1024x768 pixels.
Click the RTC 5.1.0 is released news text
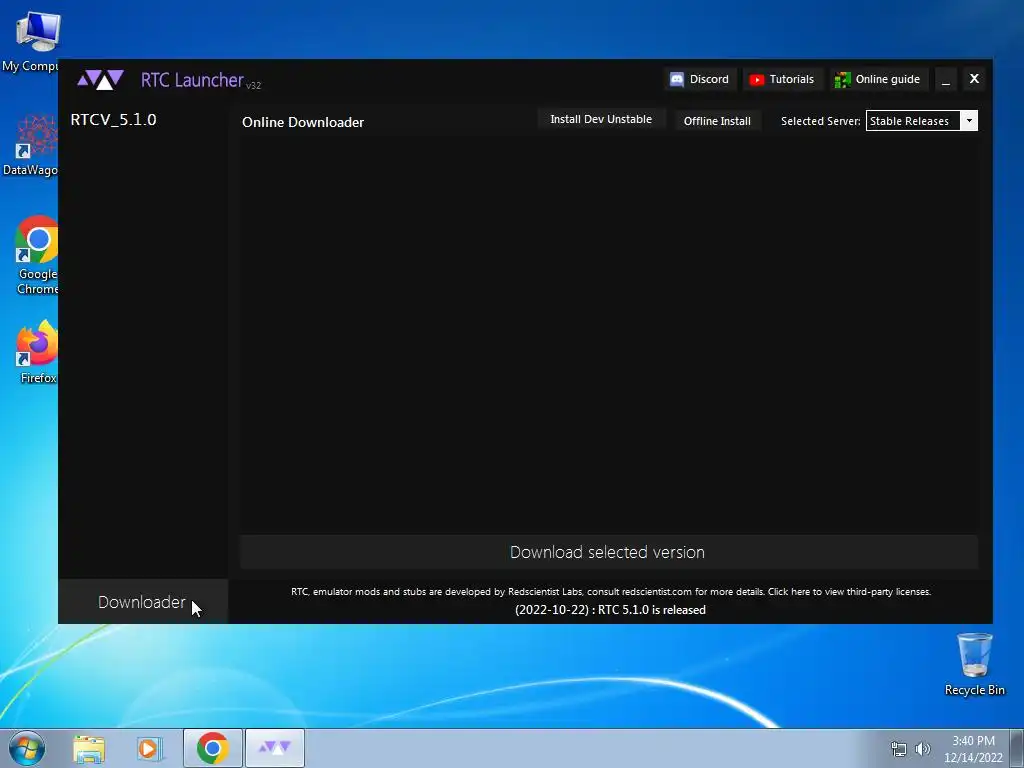click(x=610, y=610)
